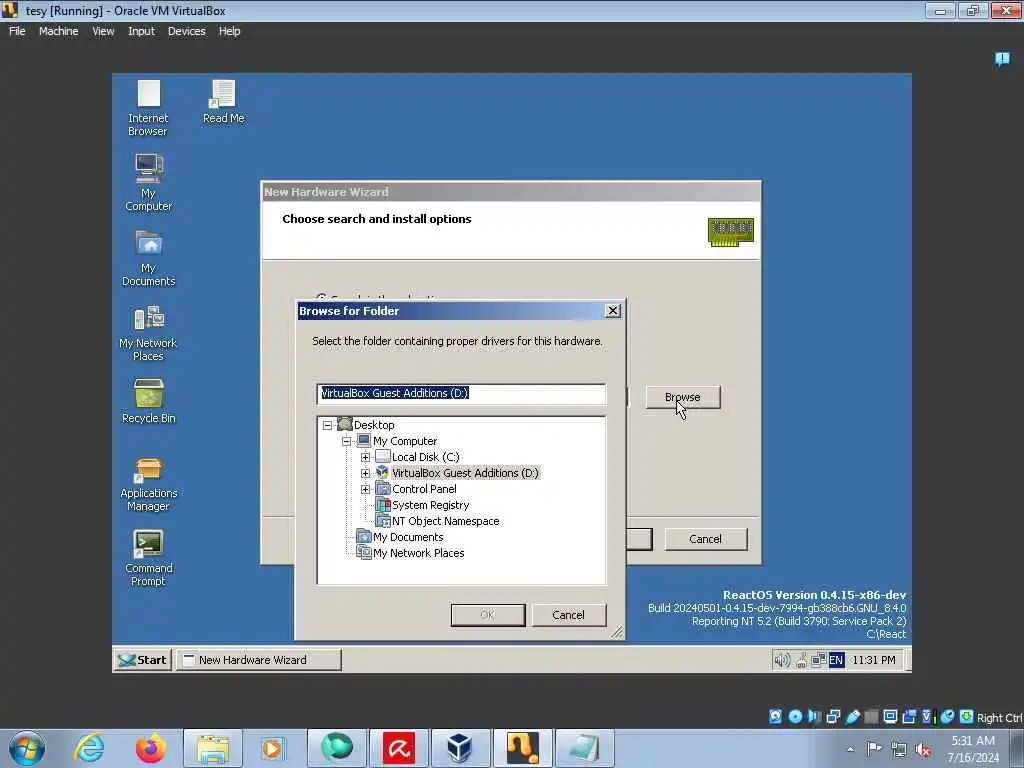The image size is (1024, 768).
Task: Click the VirtualBox optical disk indicator
Action: 795,716
